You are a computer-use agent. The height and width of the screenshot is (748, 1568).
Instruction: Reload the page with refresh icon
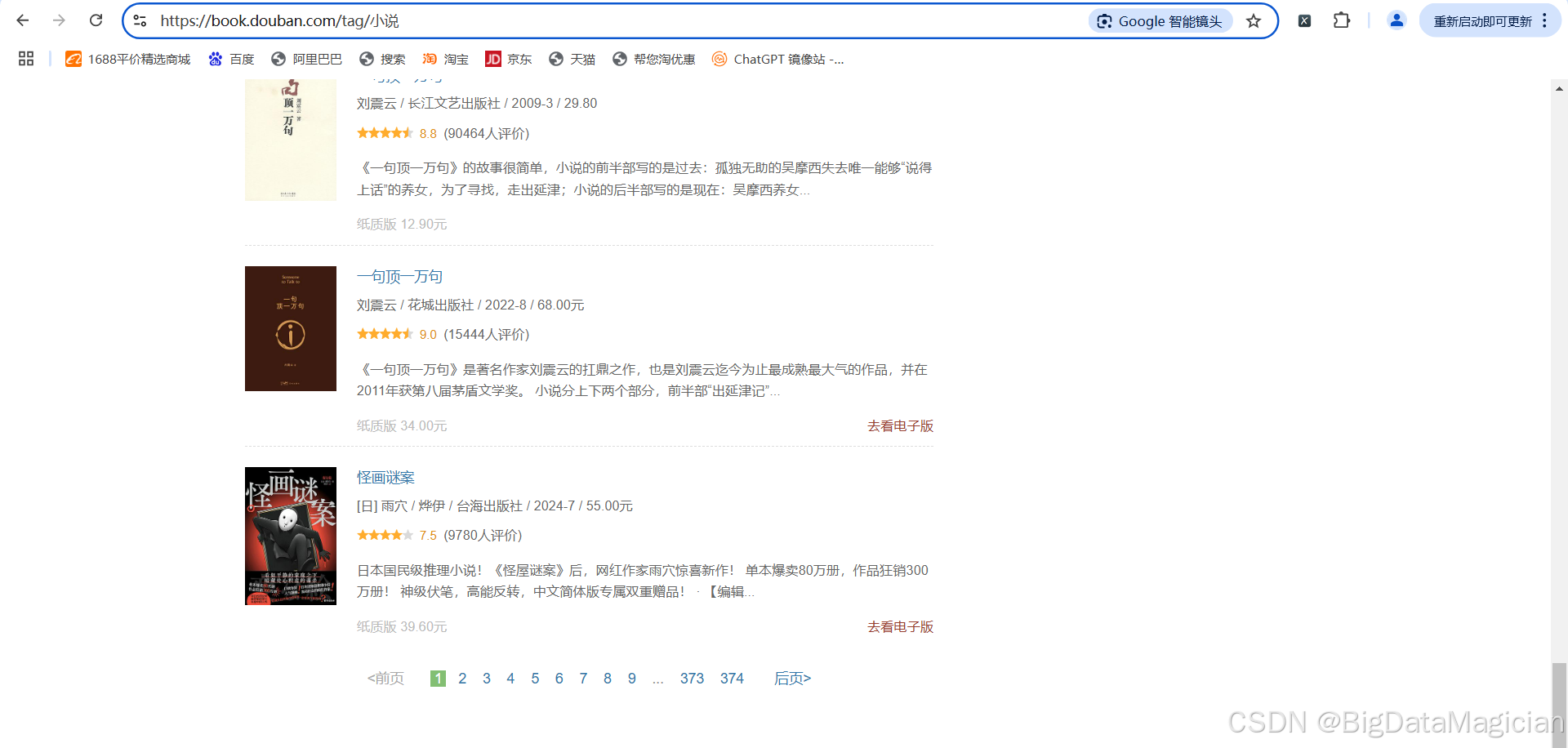(96, 20)
